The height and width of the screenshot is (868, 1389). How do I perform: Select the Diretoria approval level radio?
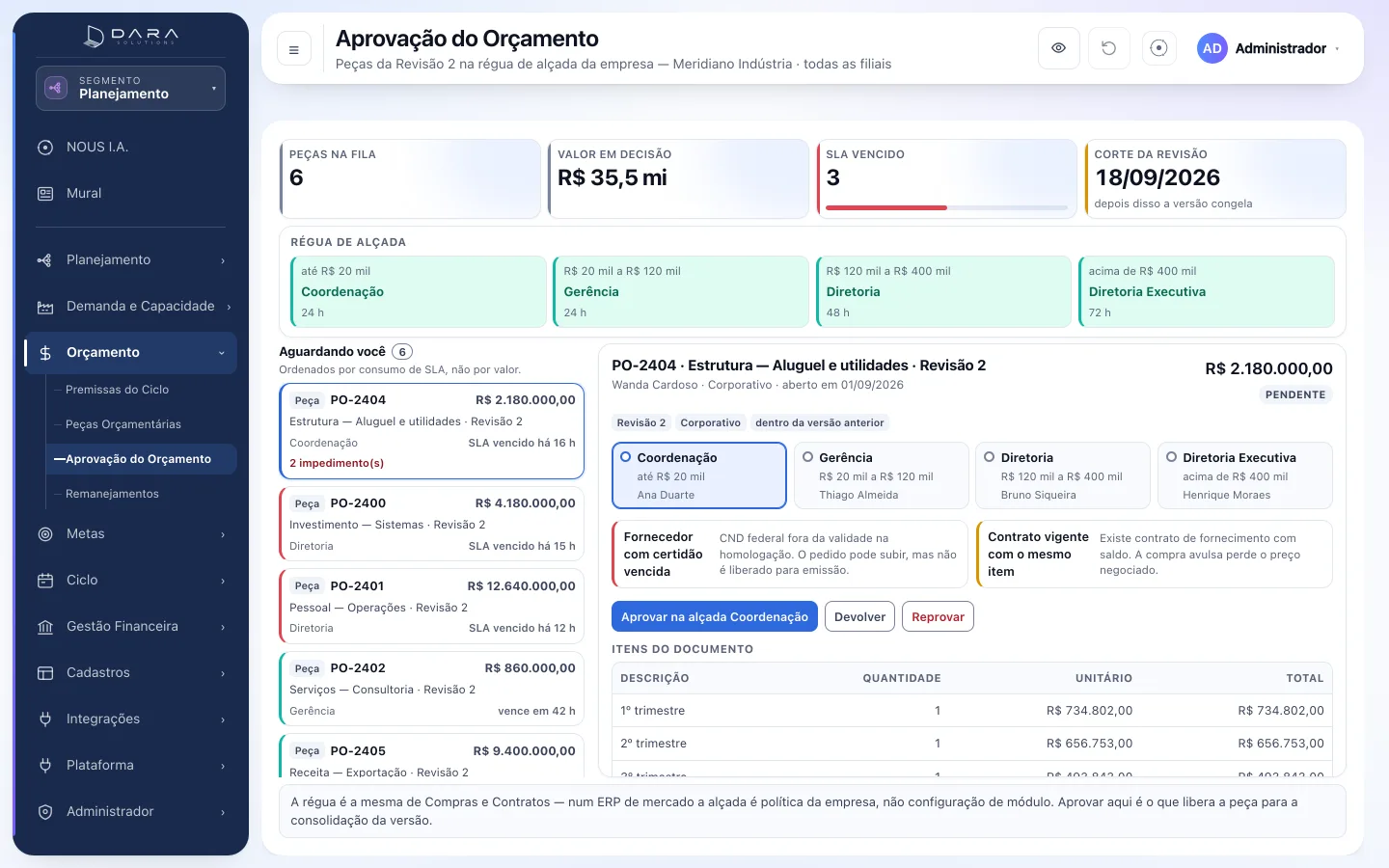990,457
